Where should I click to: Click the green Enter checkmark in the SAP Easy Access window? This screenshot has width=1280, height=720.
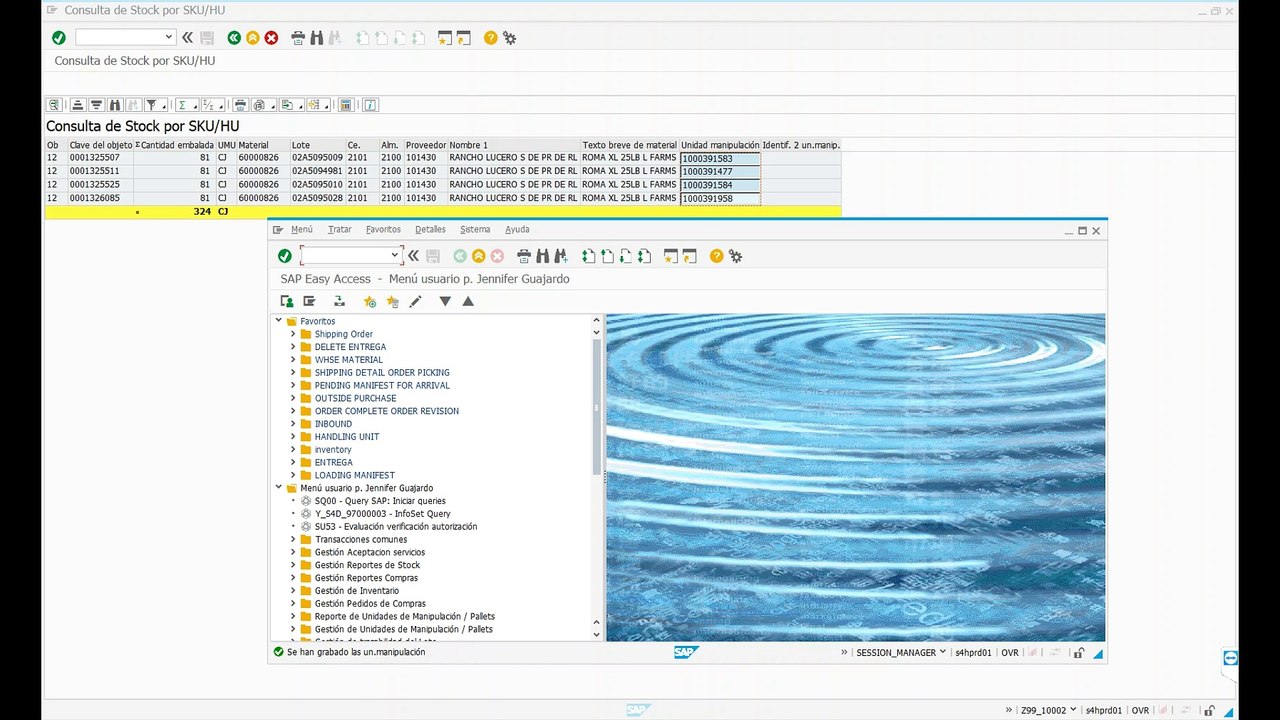(285, 256)
